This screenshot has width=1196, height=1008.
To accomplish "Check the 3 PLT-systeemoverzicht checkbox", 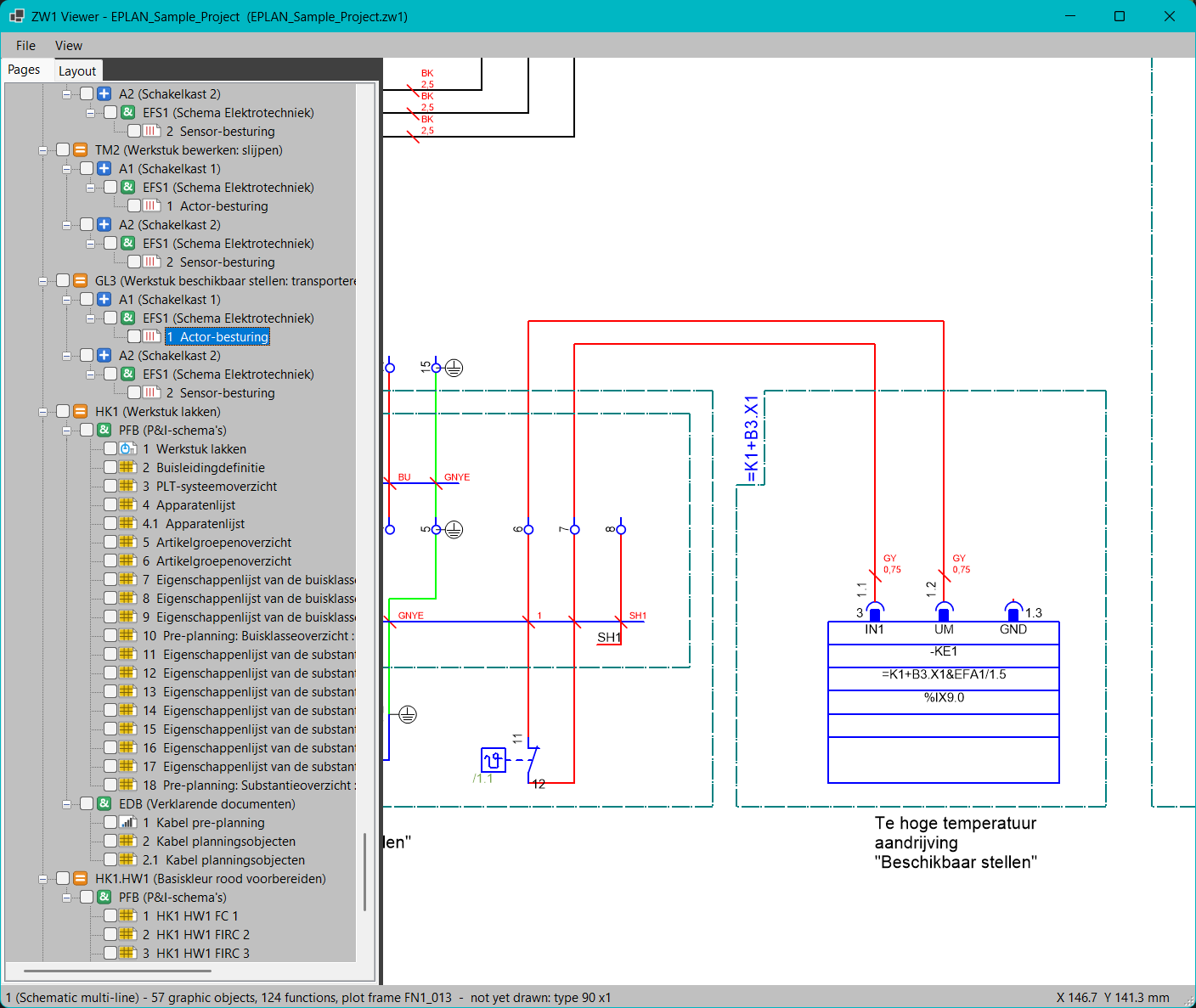I will 110,487.
